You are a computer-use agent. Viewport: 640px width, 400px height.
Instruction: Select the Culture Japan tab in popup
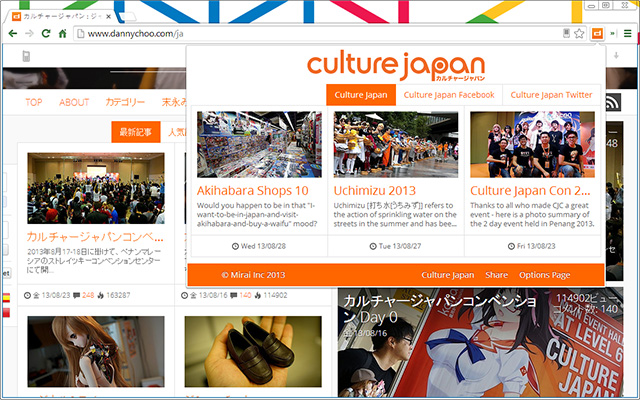(x=361, y=95)
